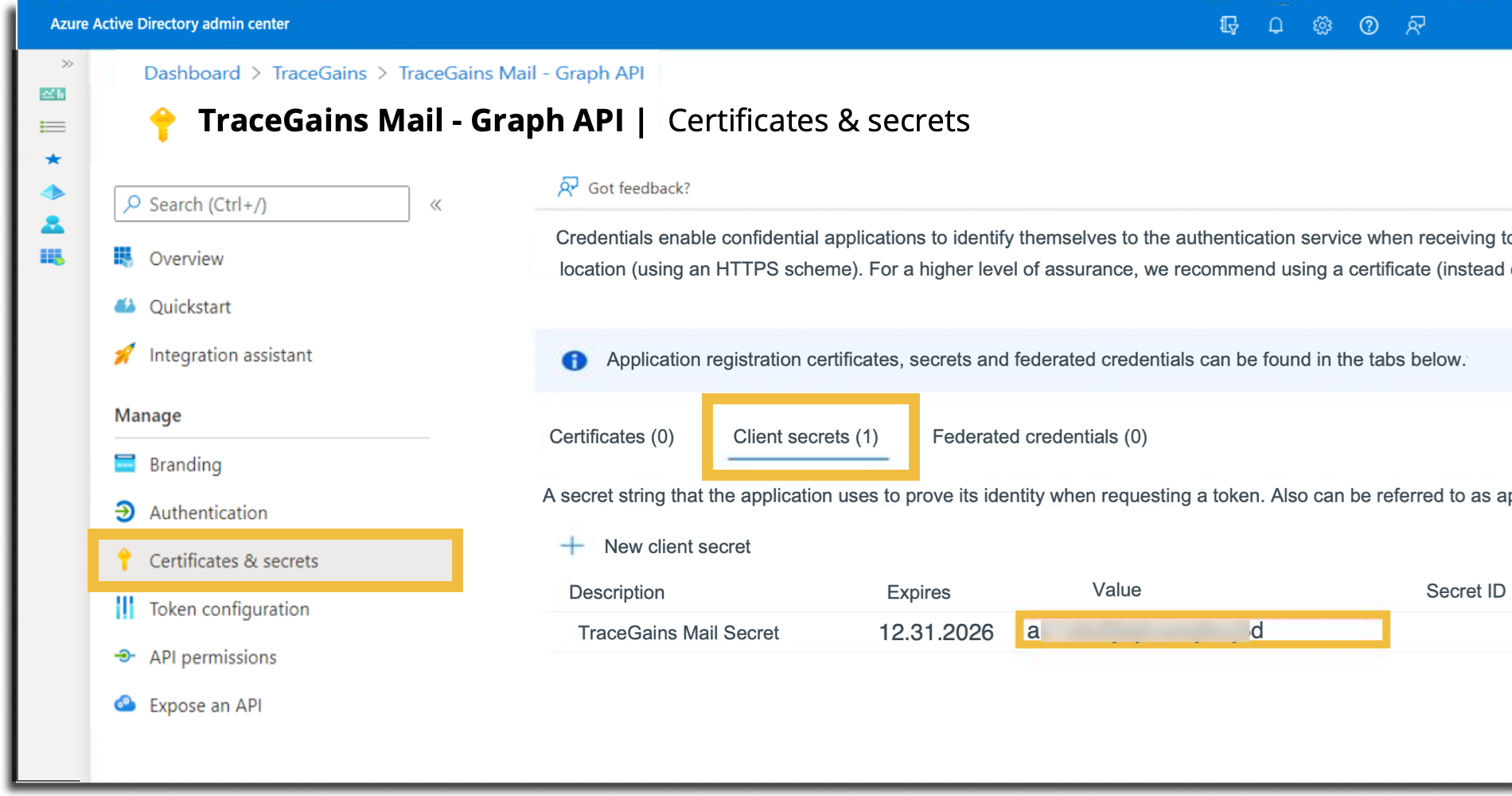
Task: Open Azure Active Directory diamond icon
Action: point(53,192)
